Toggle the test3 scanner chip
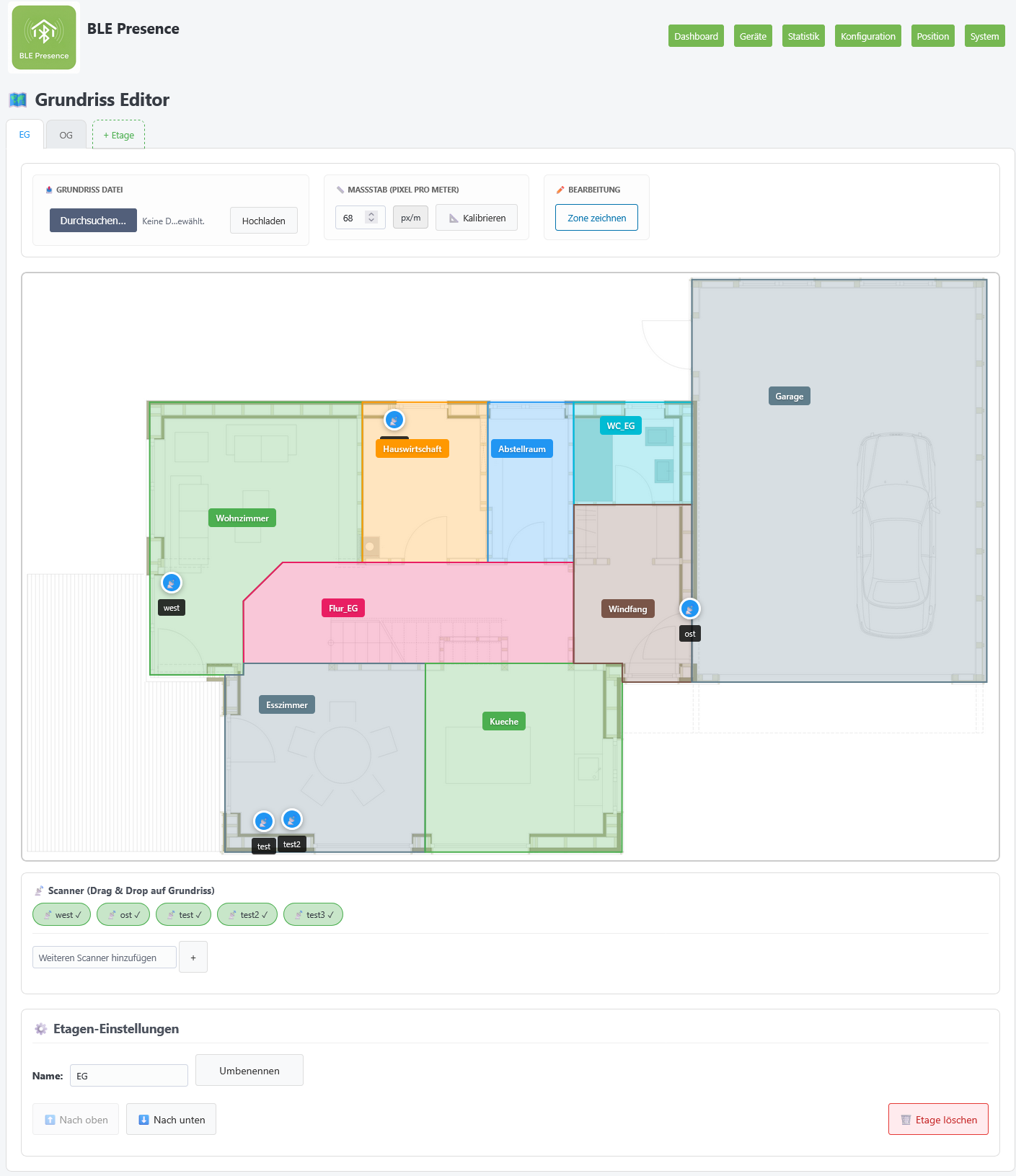This screenshot has height=1176, width=1016. [314, 914]
